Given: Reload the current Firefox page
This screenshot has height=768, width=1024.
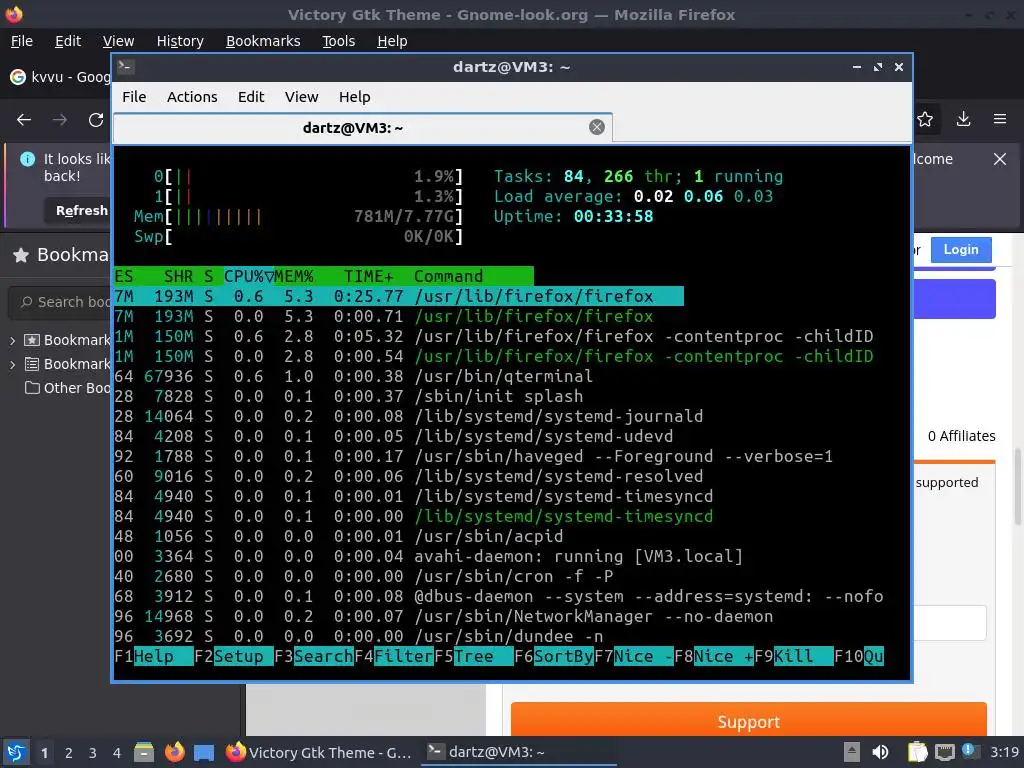Looking at the screenshot, I should click(96, 120).
